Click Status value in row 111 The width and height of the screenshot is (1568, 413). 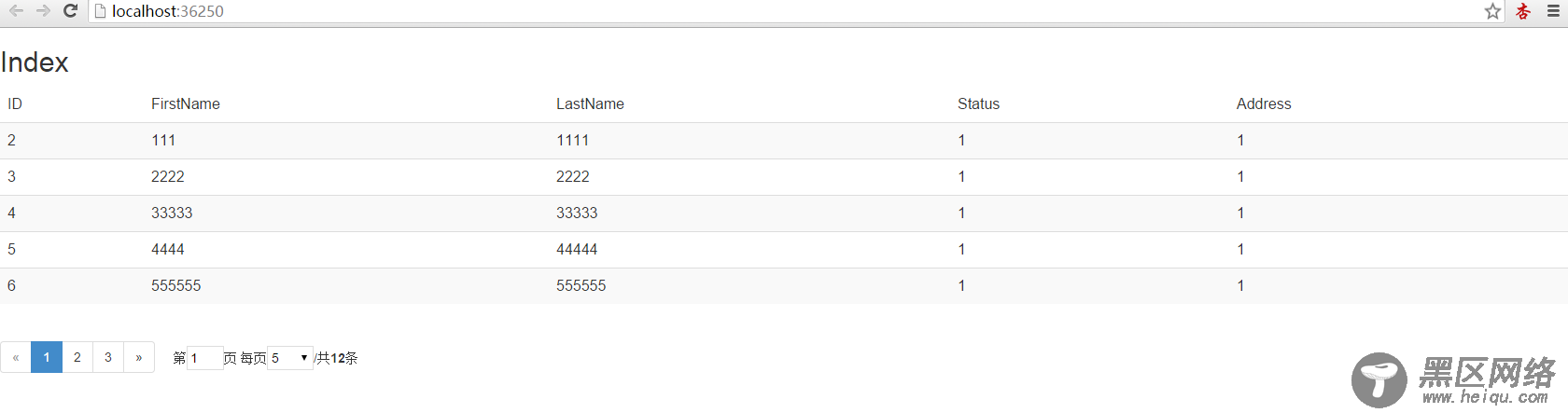961,140
